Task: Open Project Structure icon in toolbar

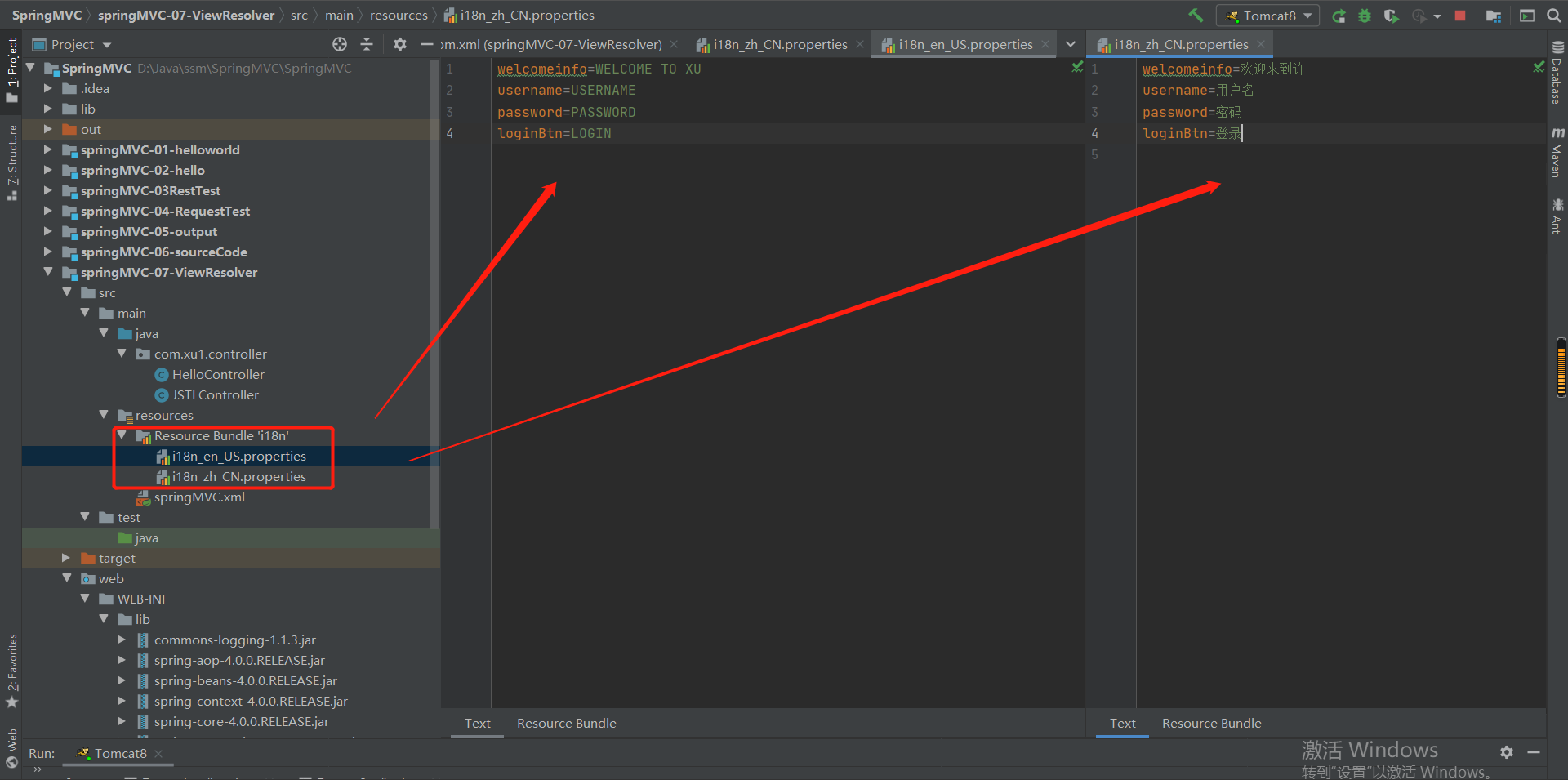Action: pos(1494,16)
